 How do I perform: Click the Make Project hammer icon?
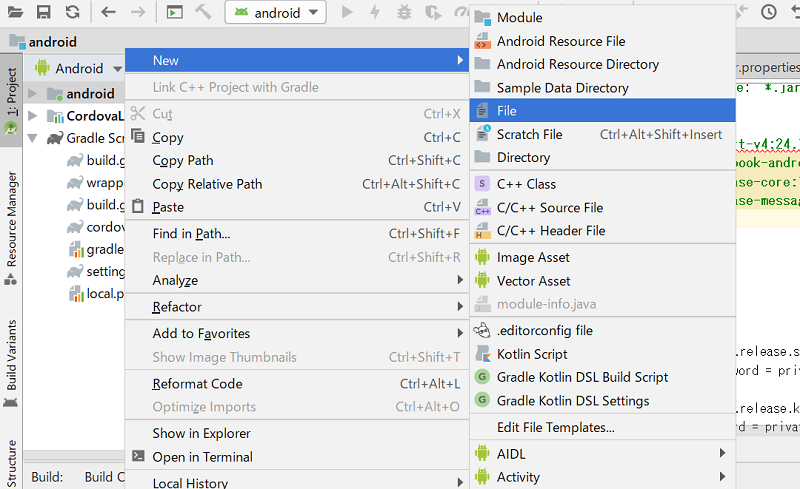point(203,12)
